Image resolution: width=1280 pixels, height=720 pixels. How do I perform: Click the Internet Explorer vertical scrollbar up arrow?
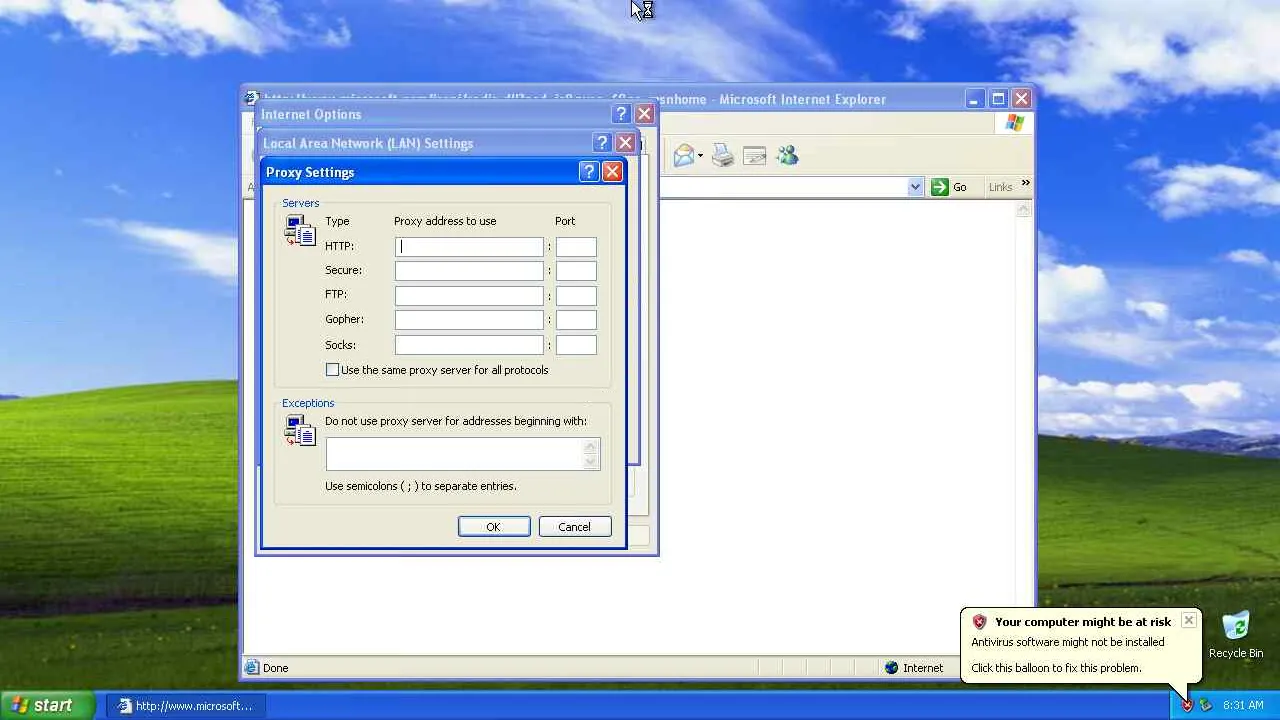(x=1023, y=209)
